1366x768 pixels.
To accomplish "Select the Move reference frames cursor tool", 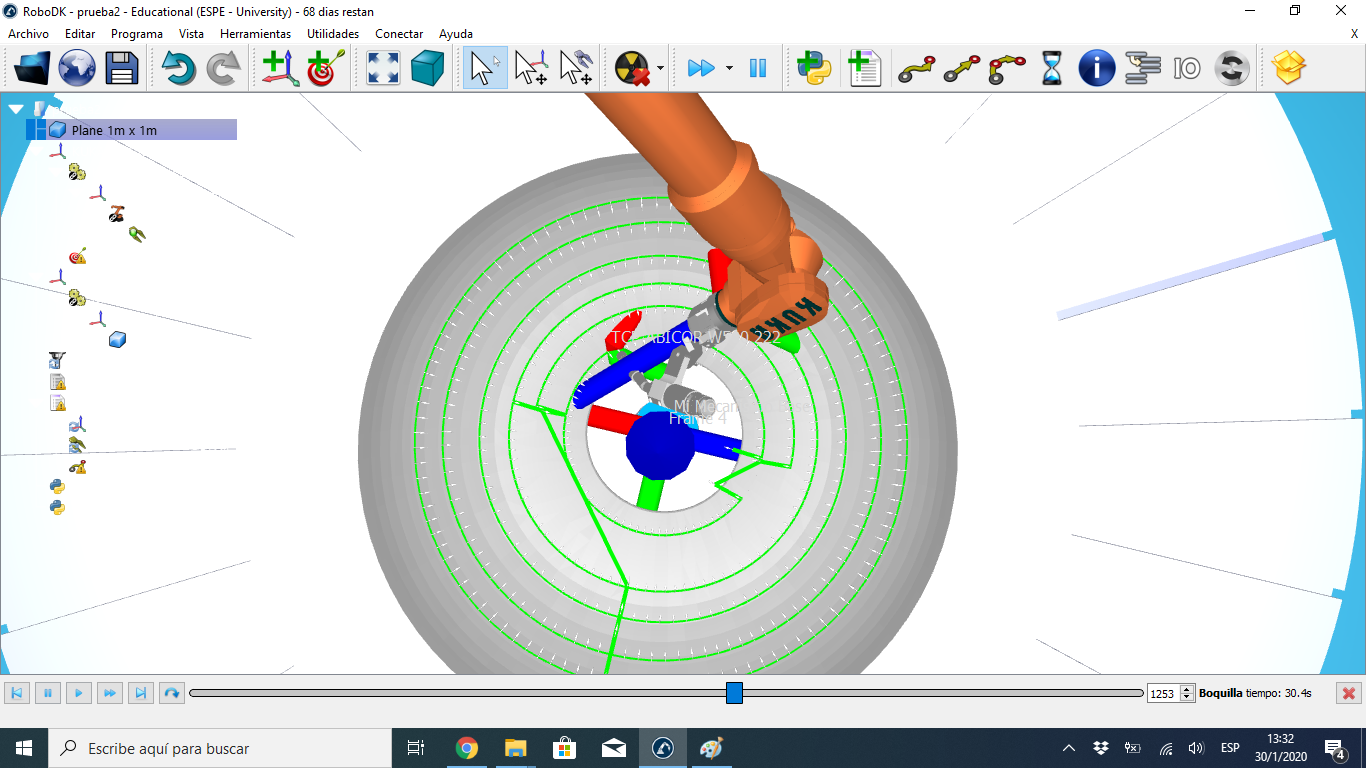I will [x=530, y=68].
